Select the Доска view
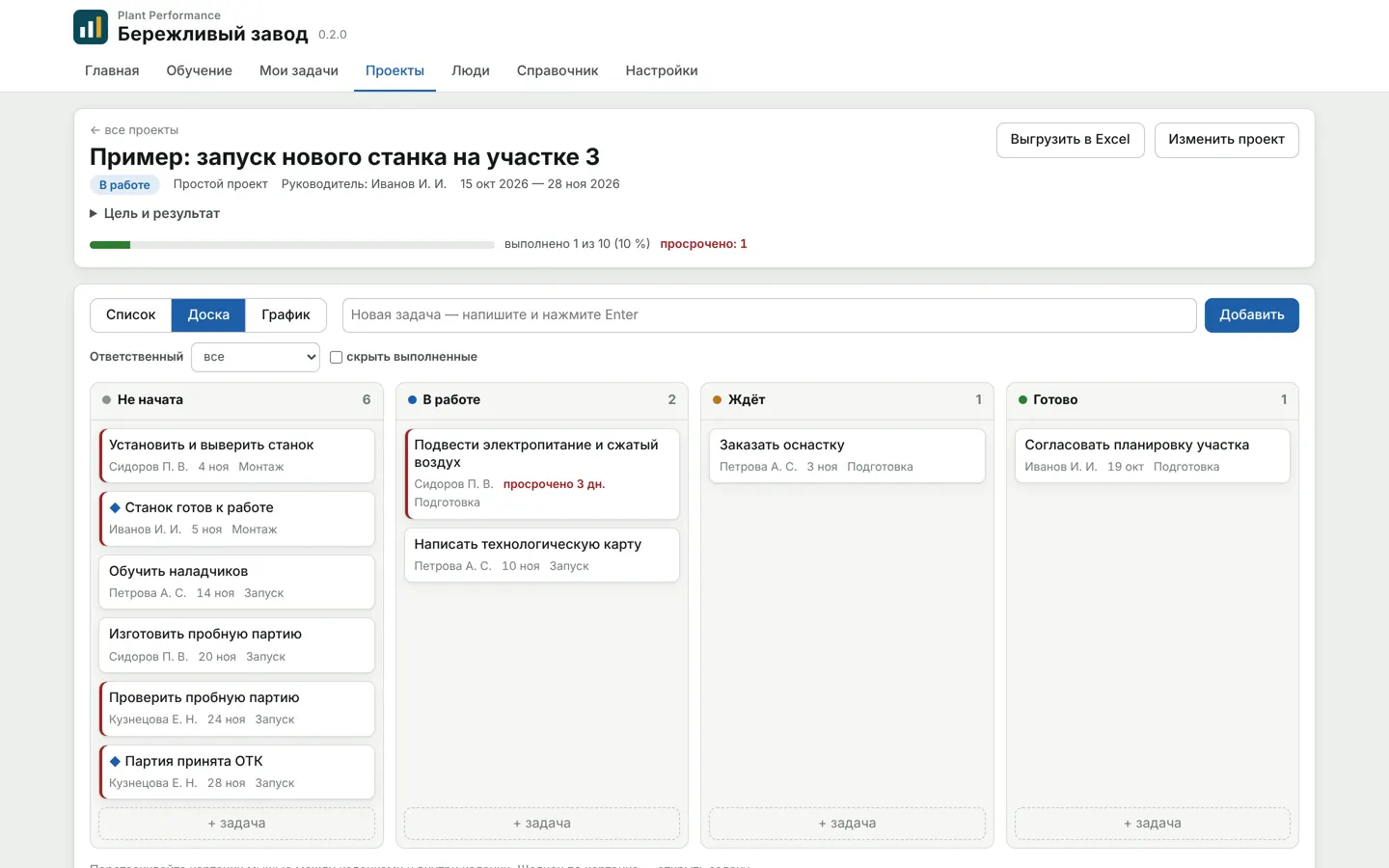Viewport: 1389px width, 868px height. pos(208,315)
